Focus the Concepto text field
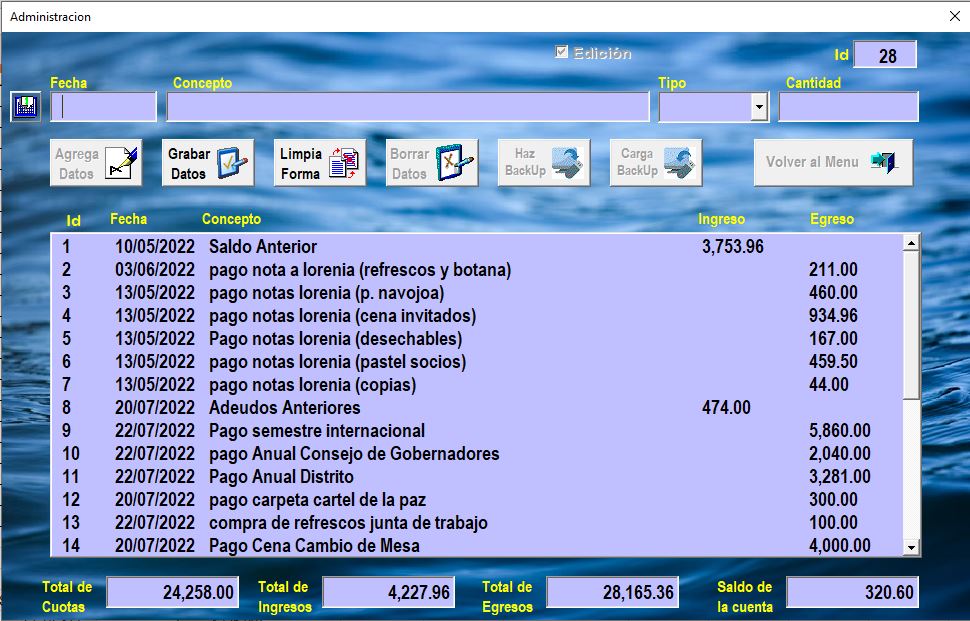 [x=408, y=107]
